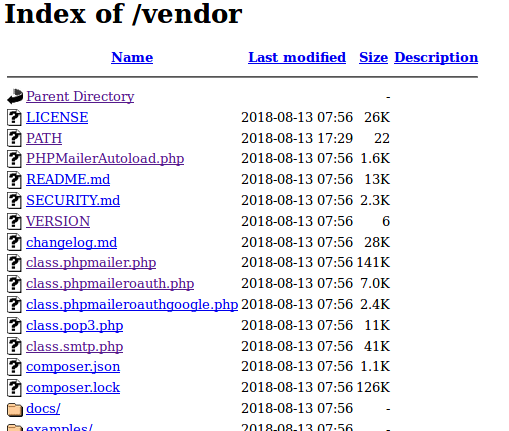
Task: Click the unknown-file icon beside composer.json
Action: point(14,367)
